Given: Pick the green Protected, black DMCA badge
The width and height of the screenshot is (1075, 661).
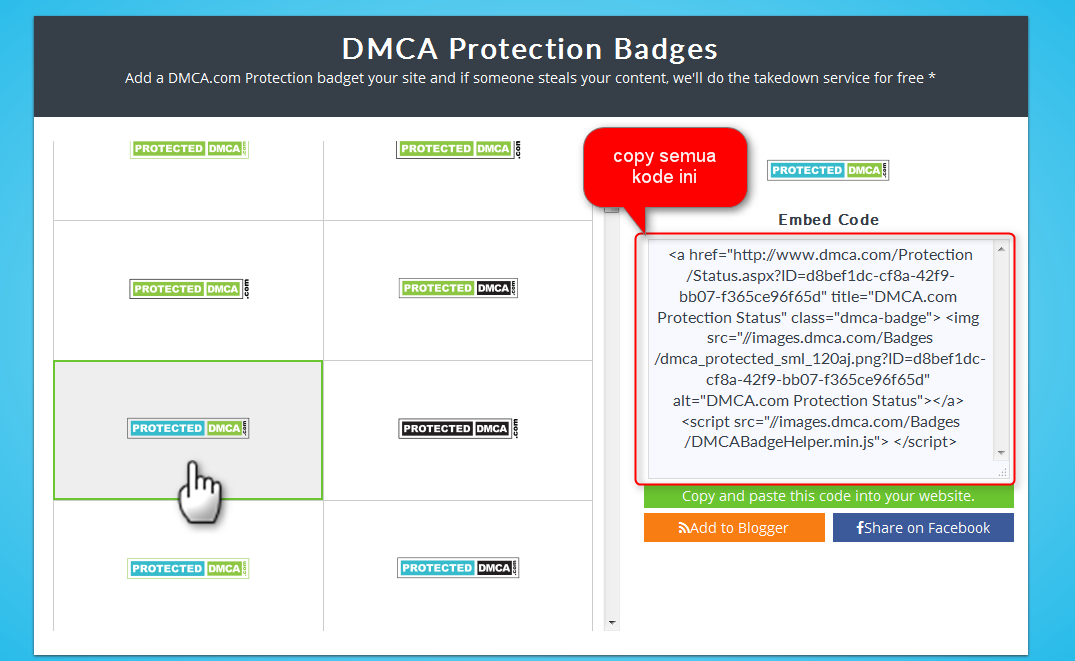Looking at the screenshot, I should tap(458, 288).
